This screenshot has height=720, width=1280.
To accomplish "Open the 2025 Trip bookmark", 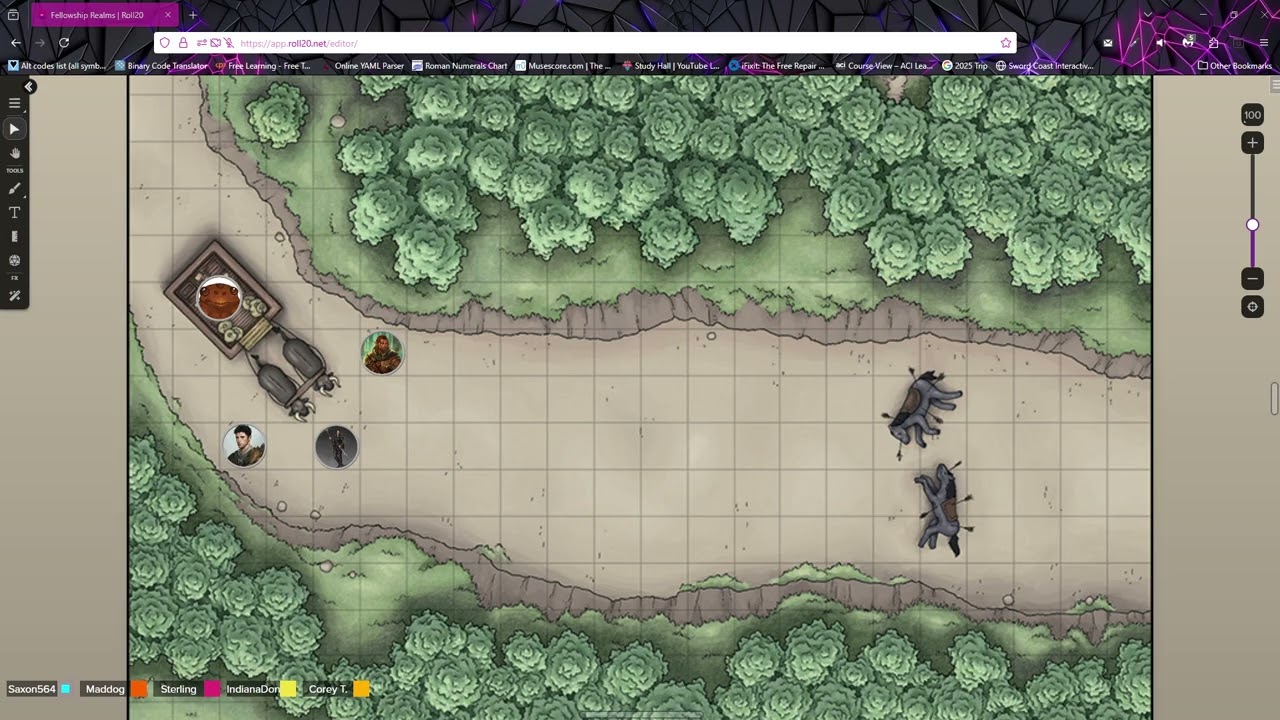I will tap(965, 66).
